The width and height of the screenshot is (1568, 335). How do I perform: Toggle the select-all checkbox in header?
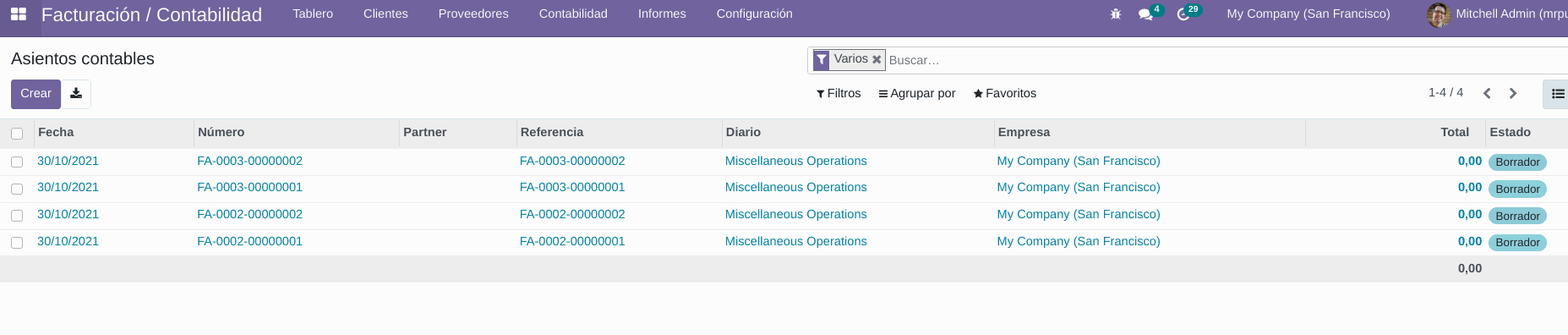tap(17, 134)
